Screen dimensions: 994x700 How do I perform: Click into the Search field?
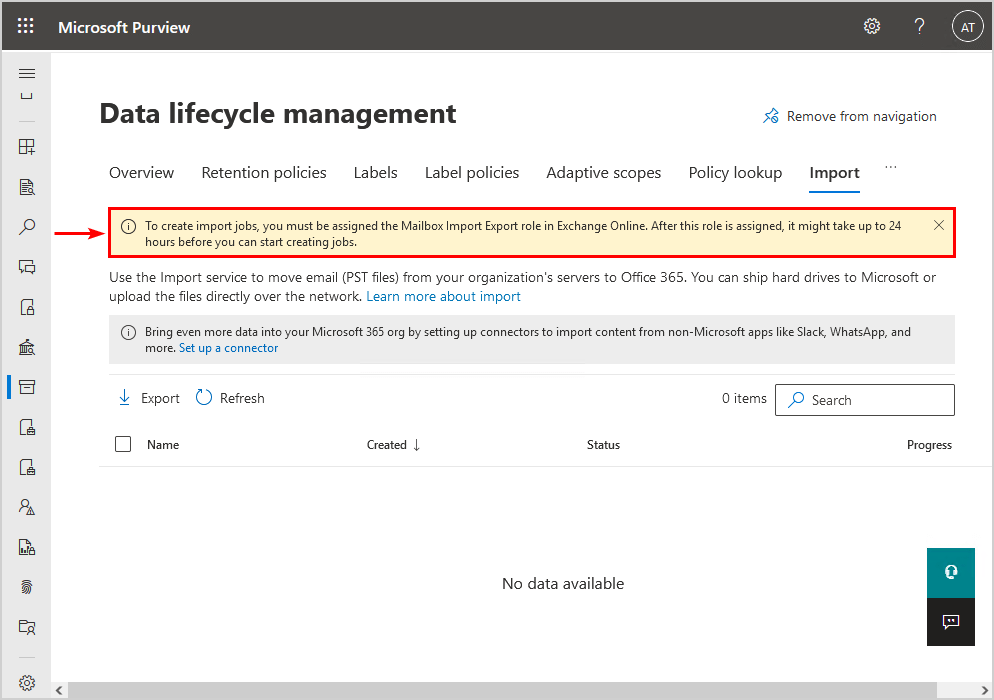[865, 400]
